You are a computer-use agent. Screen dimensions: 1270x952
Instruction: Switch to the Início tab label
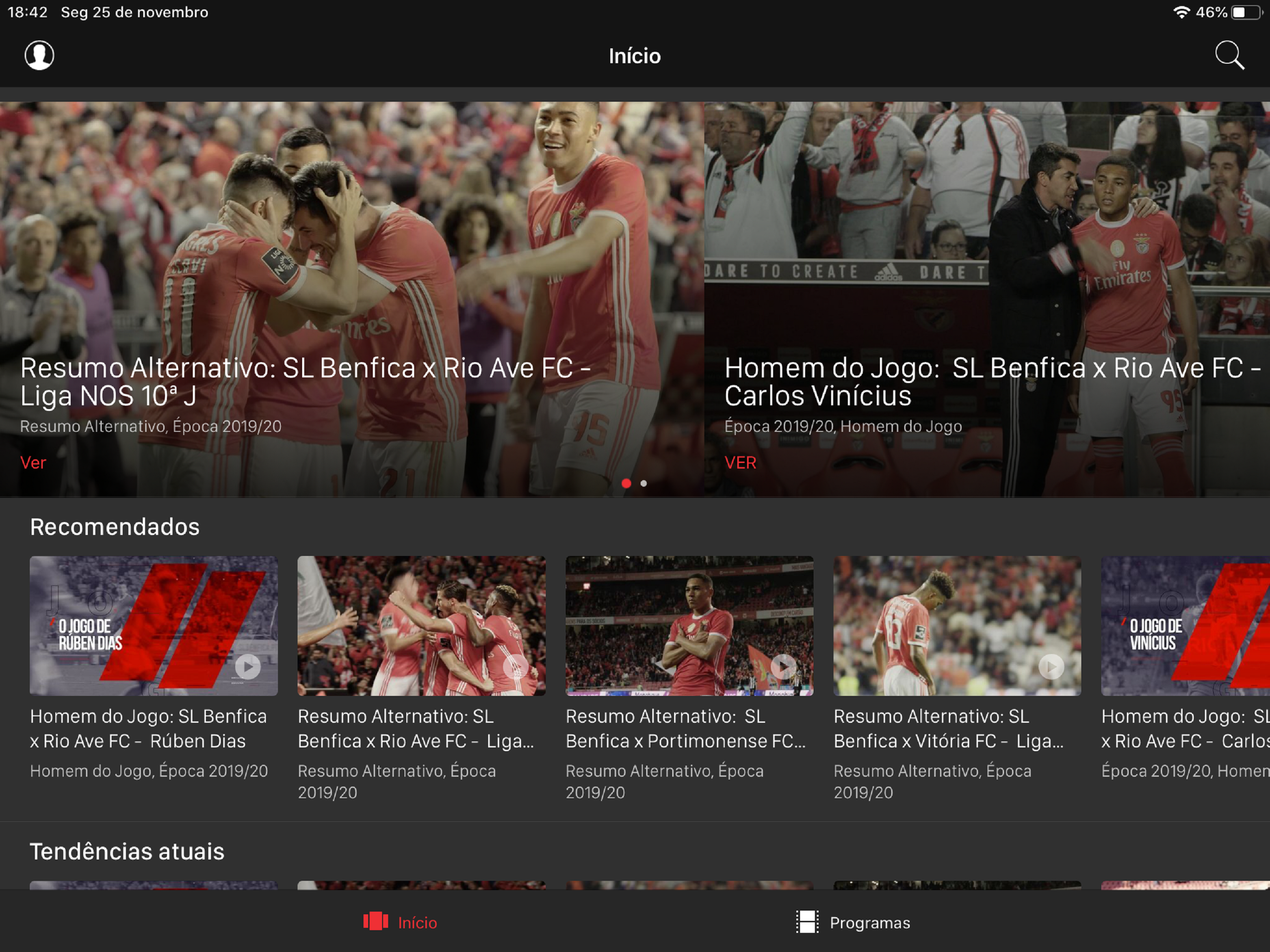coord(417,923)
